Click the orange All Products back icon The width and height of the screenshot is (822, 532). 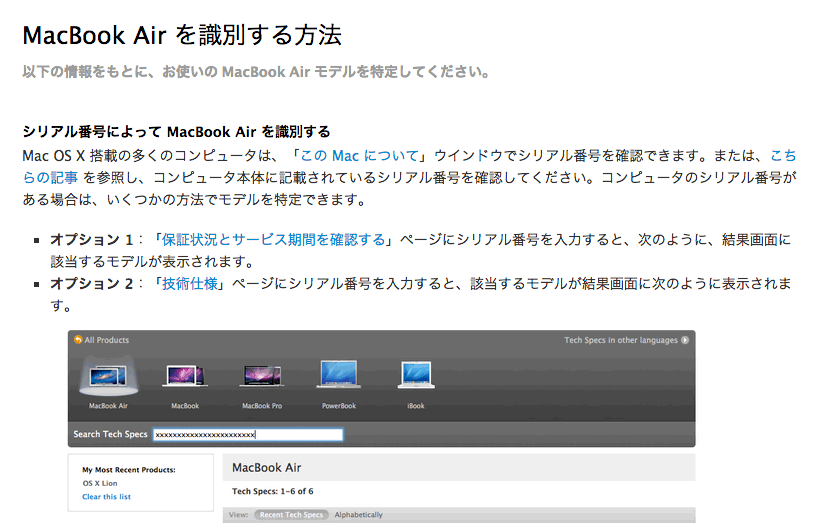(78, 340)
